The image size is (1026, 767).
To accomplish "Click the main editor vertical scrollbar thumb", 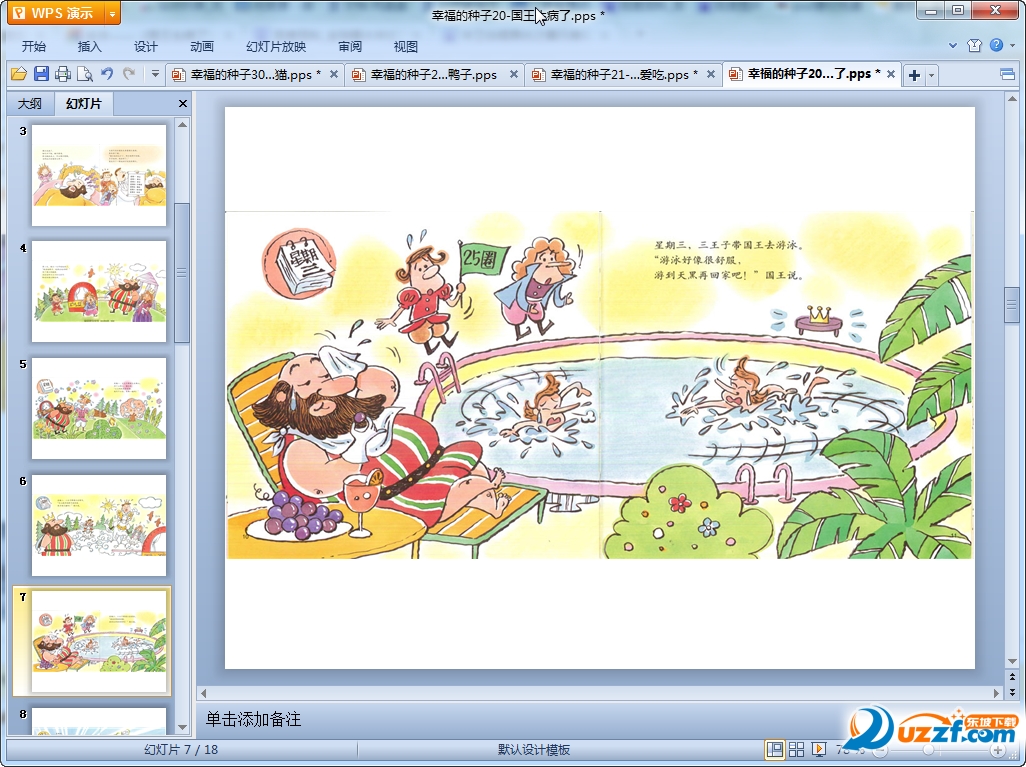I will tap(1012, 304).
